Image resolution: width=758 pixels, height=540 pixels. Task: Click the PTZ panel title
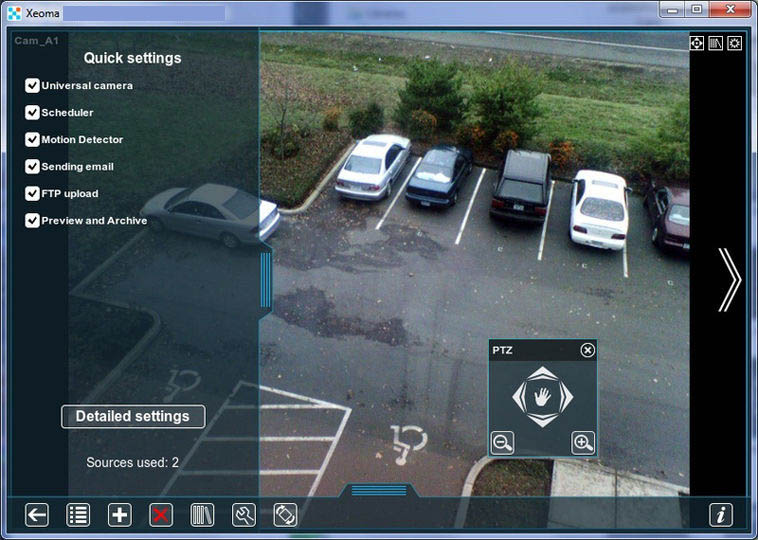tap(502, 350)
